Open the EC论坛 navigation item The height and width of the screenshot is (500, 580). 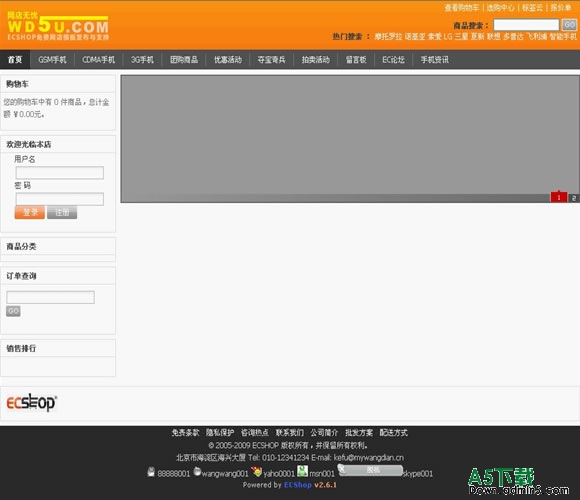point(393,60)
